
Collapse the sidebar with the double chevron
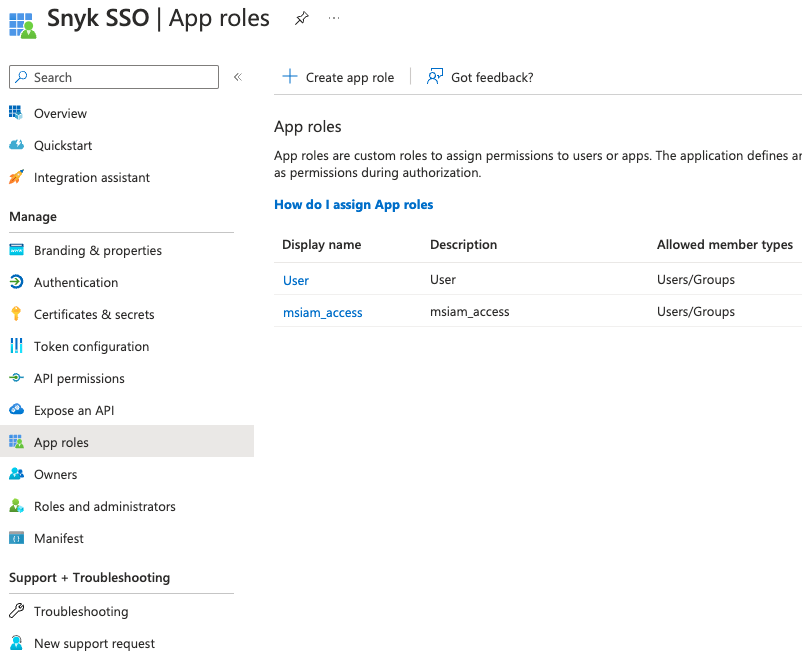tap(238, 77)
